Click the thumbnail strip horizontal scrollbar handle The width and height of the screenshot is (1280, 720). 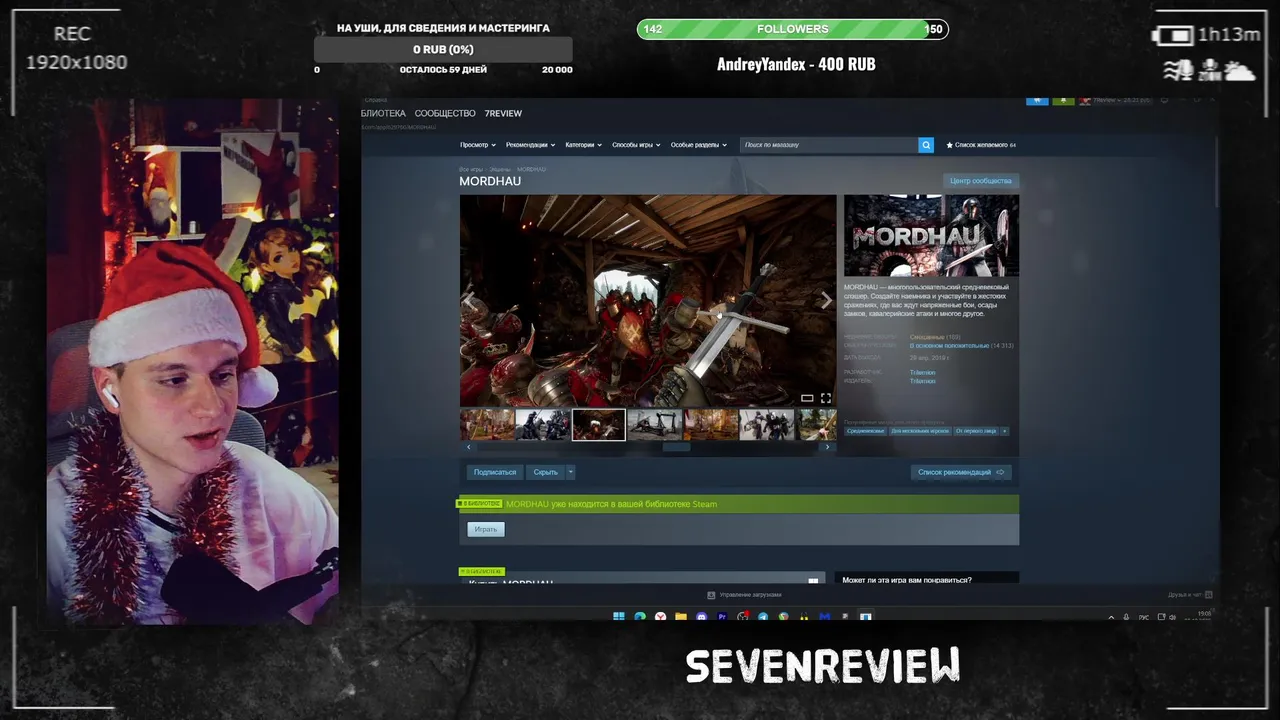(x=677, y=447)
